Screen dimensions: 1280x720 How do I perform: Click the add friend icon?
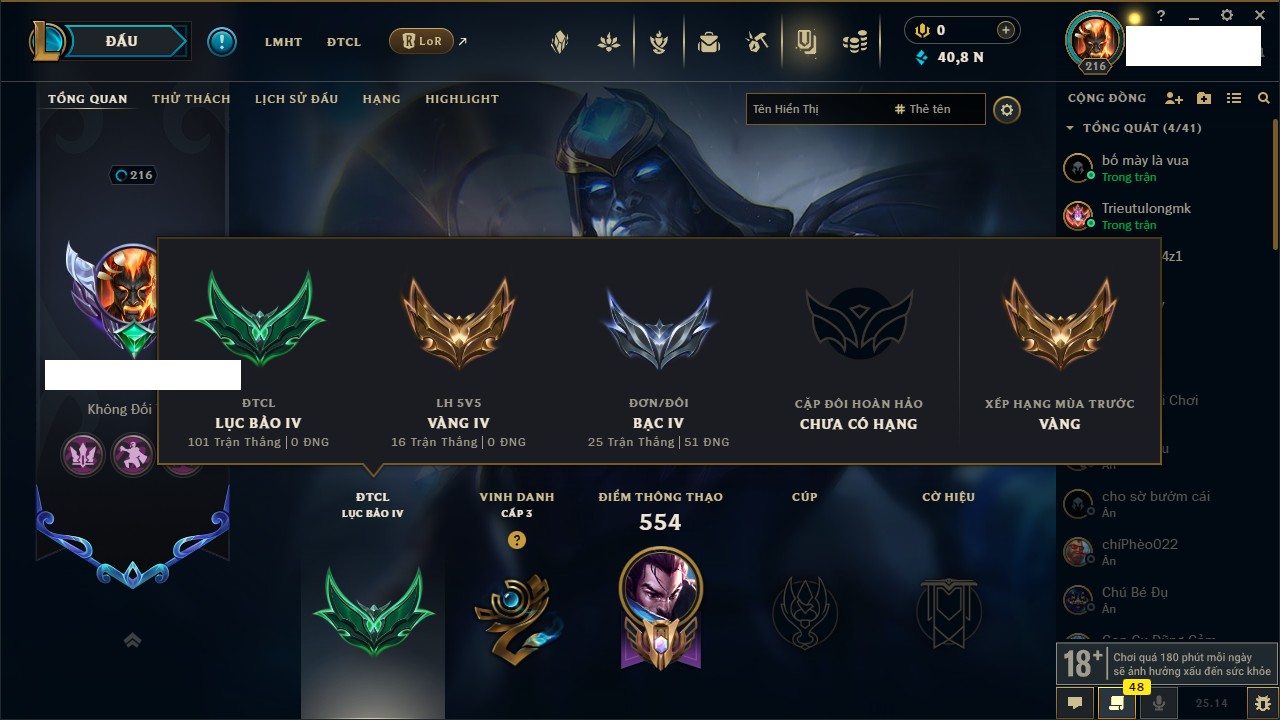(x=1174, y=98)
